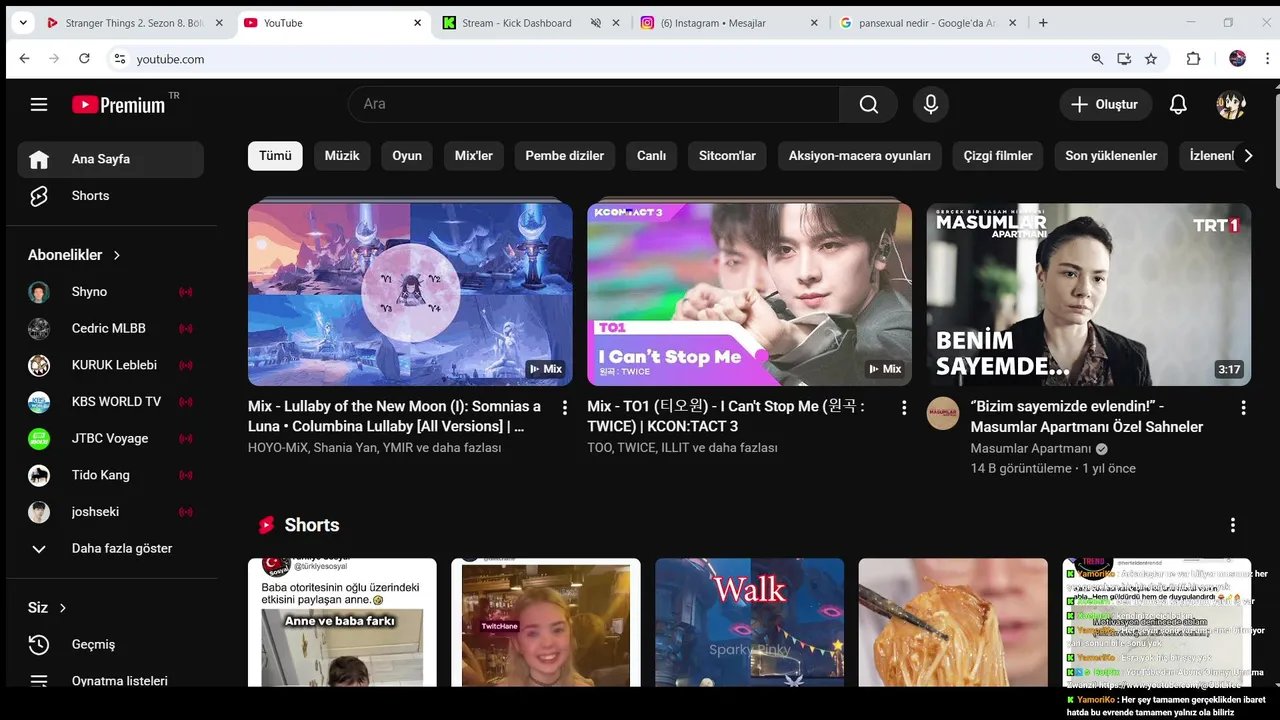This screenshot has height=720, width=1280.
Task: Open the KURUK Leblebi channel
Action: [x=110, y=365]
